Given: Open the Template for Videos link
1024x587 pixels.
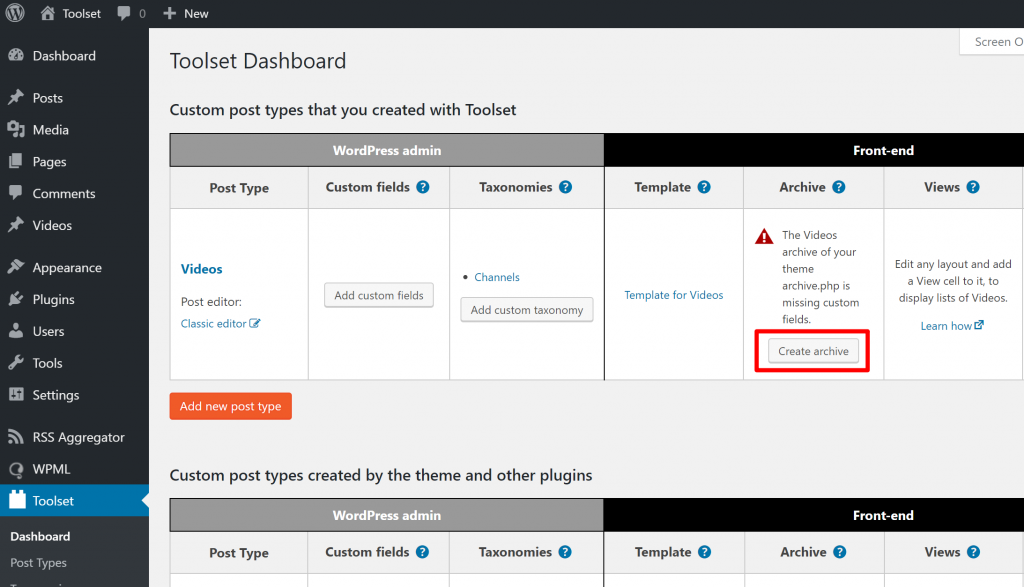Looking at the screenshot, I should [x=673, y=294].
